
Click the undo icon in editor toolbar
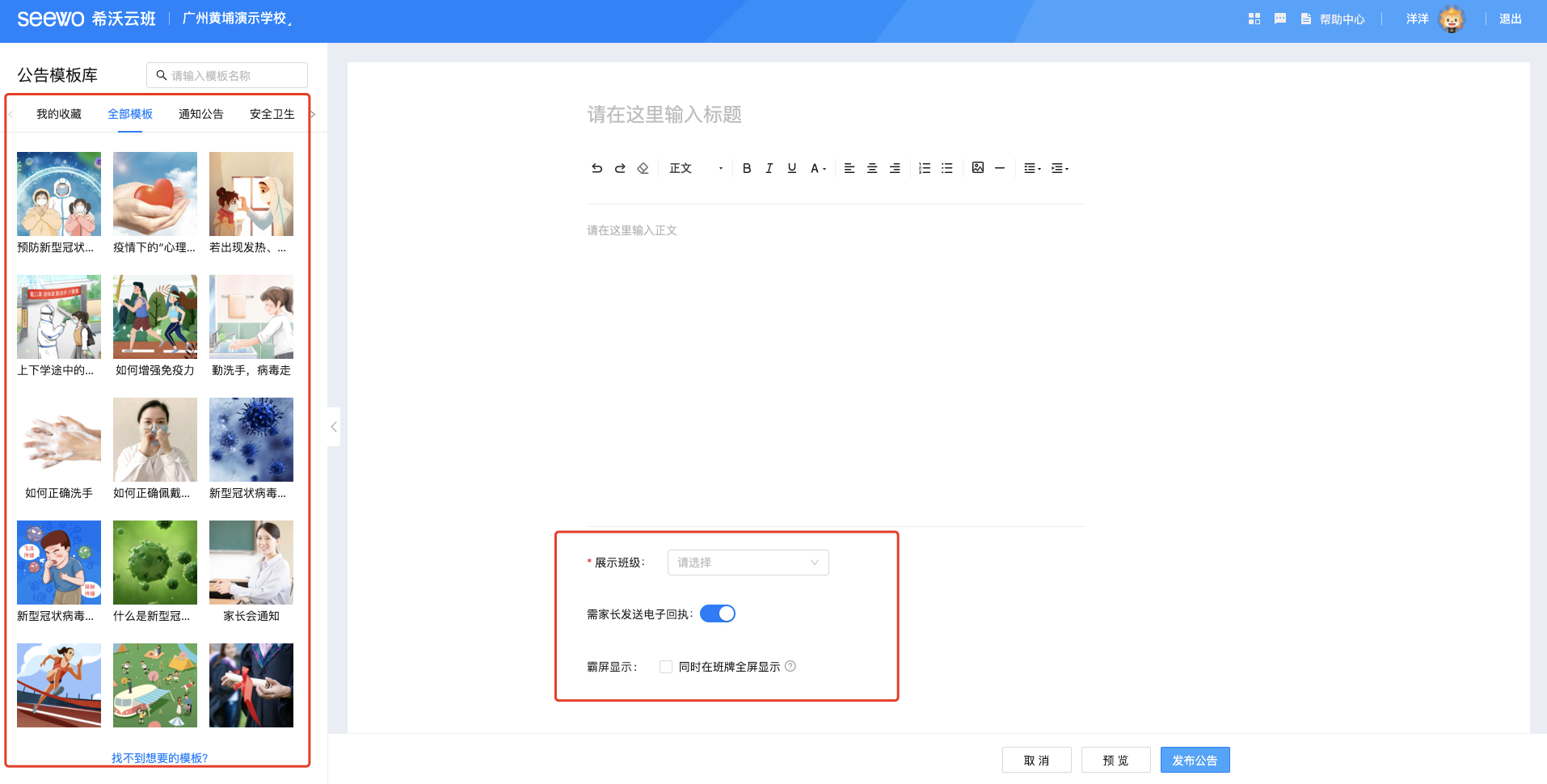click(596, 168)
